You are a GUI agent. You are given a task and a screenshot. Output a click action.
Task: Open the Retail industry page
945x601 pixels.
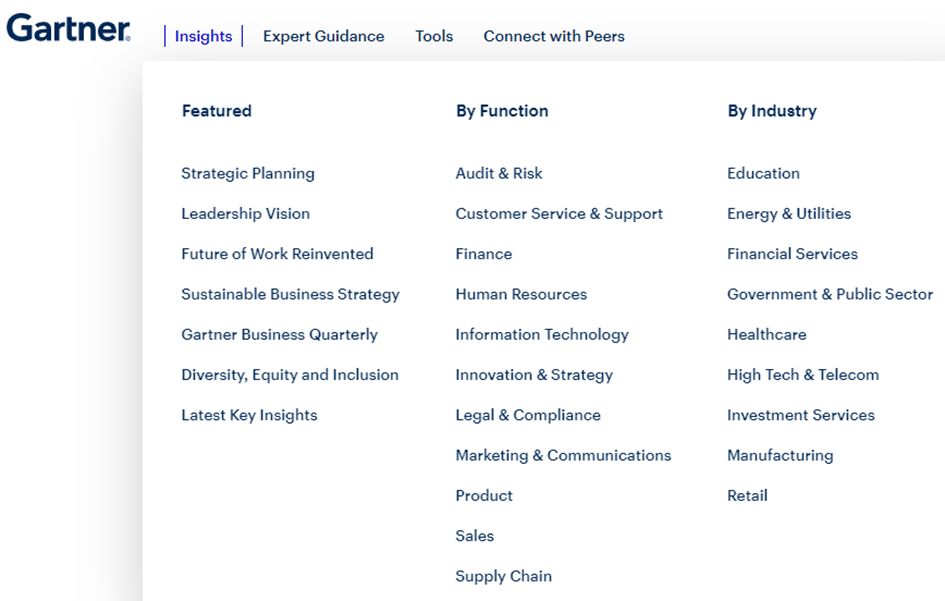click(747, 496)
